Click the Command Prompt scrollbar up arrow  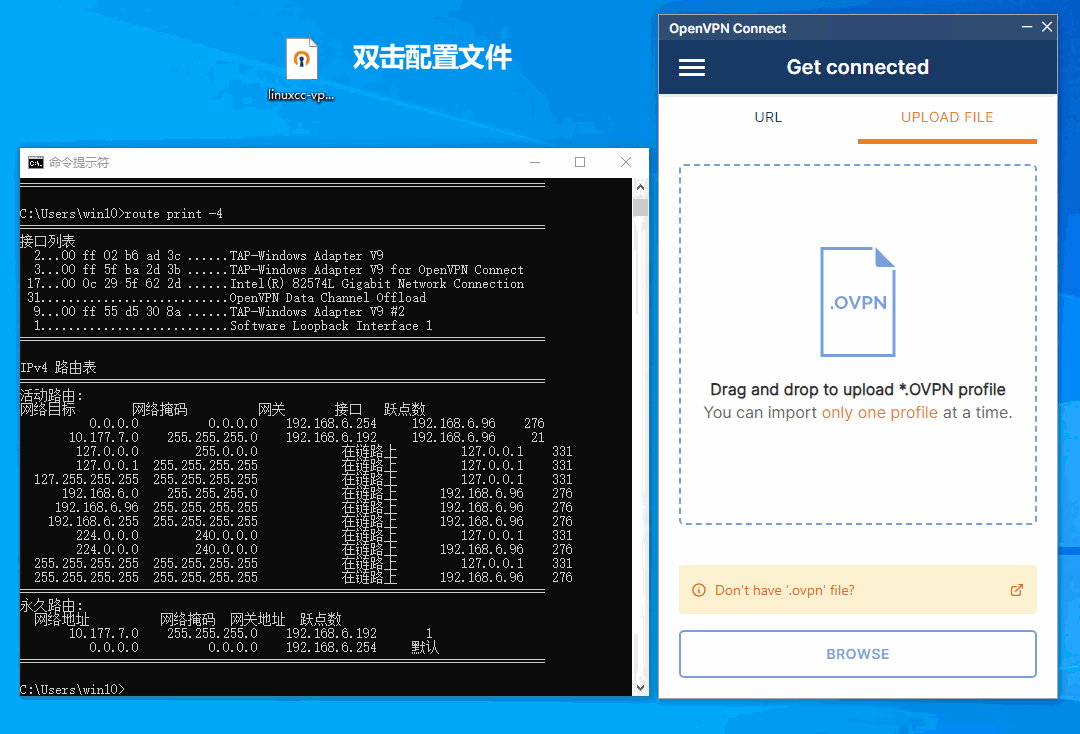pyautogui.click(x=641, y=187)
